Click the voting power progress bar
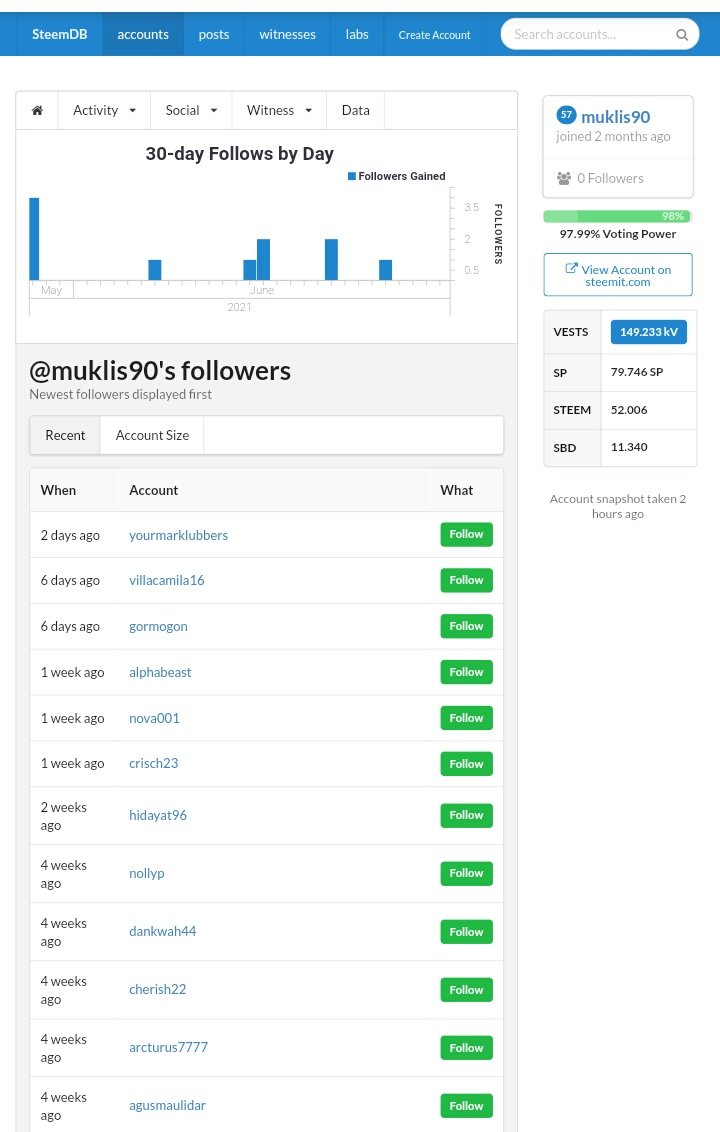Viewport: 720px width, 1132px height. click(617, 216)
